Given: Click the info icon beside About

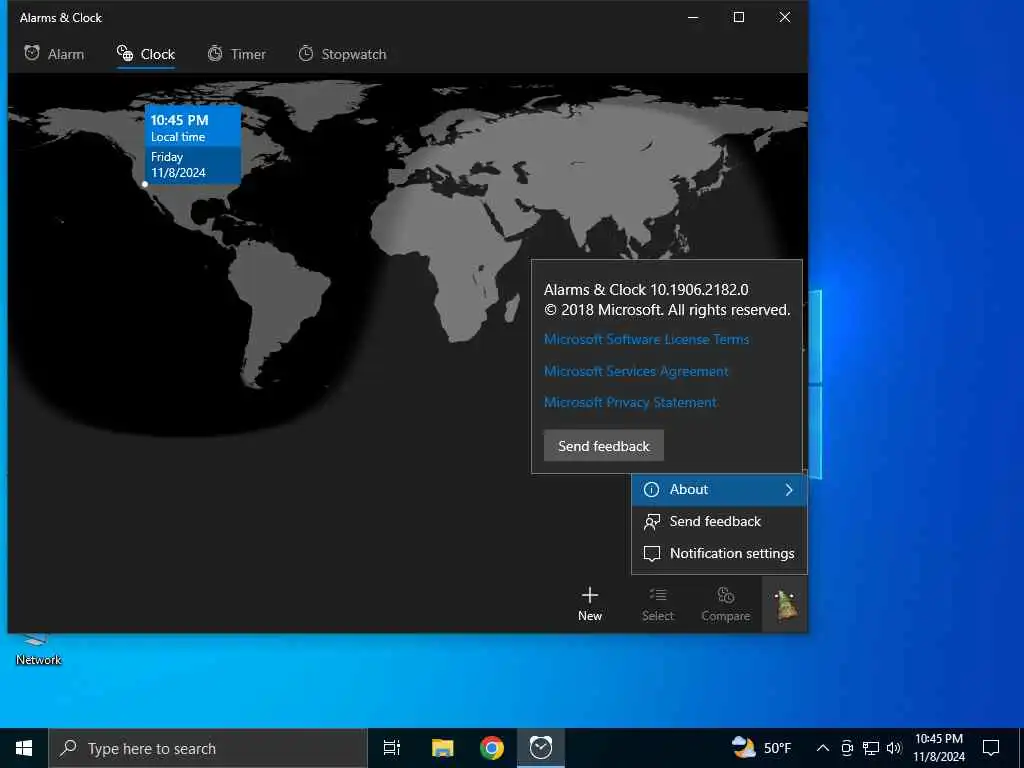Looking at the screenshot, I should [x=651, y=490].
